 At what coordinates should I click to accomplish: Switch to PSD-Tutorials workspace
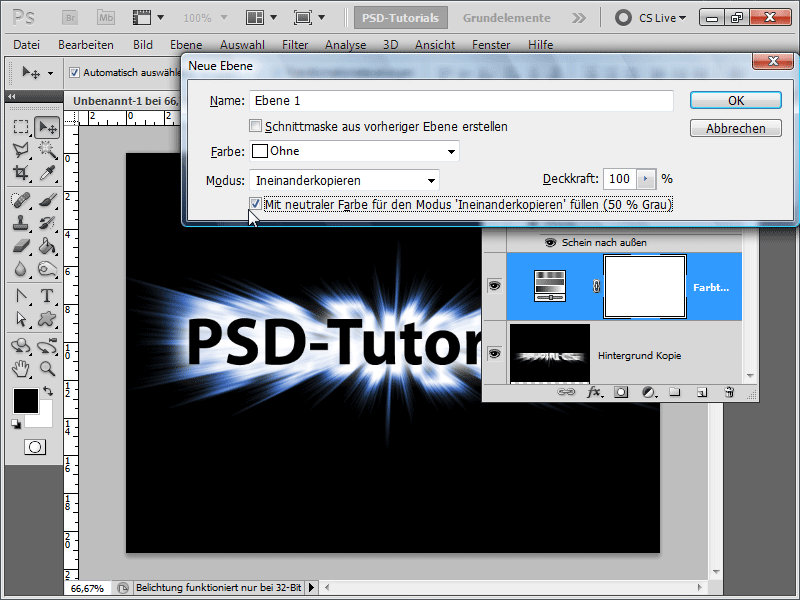(401, 18)
